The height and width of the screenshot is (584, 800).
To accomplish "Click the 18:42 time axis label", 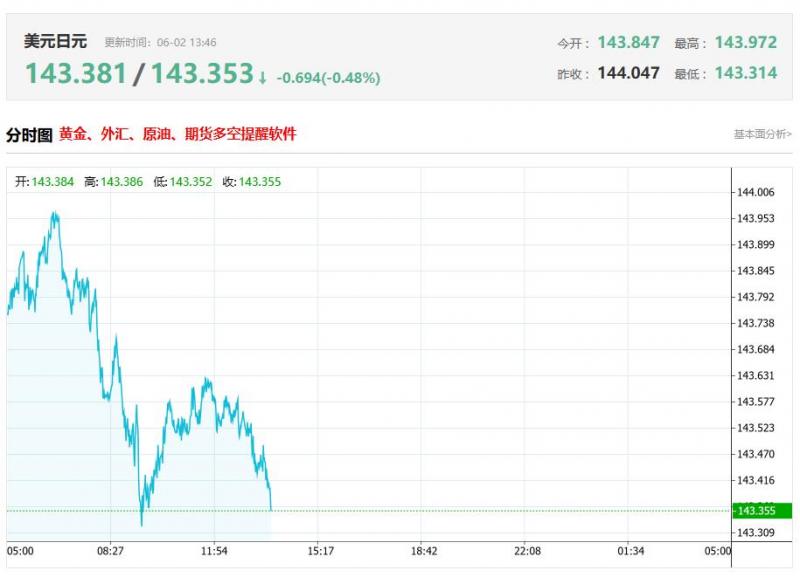I will pyautogui.click(x=424, y=551).
